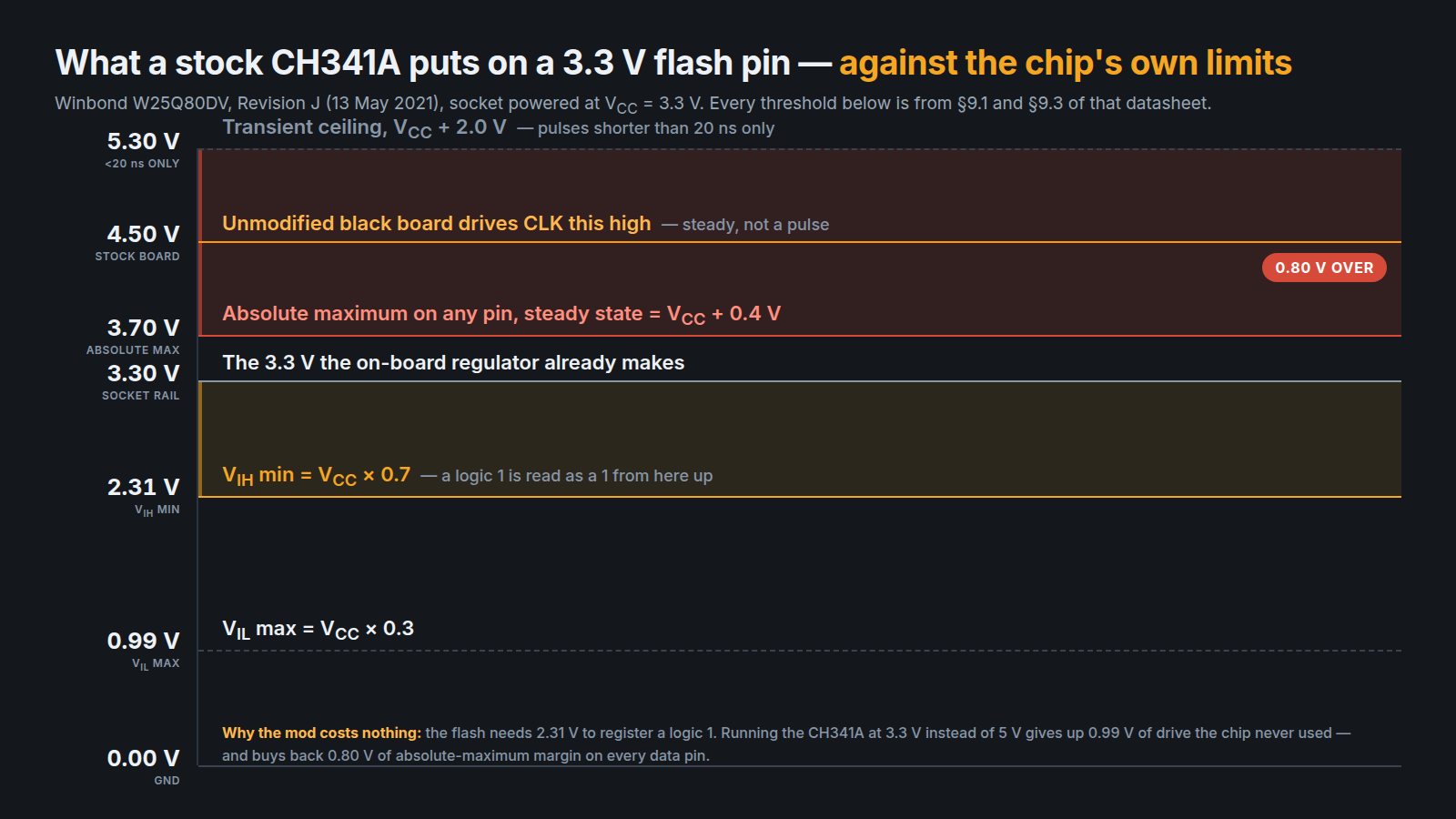Click the dark red over-limit band
The height and width of the screenshot is (819, 1456).
(800, 243)
